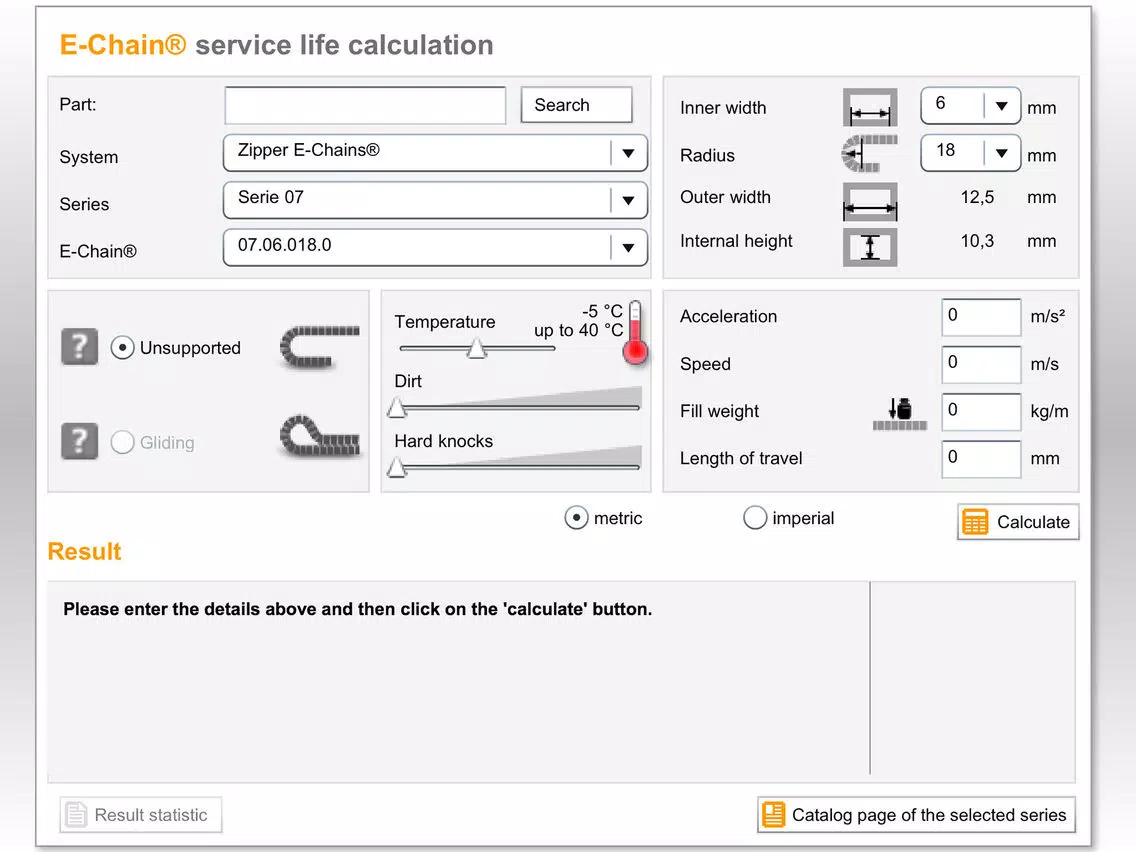
Task: Select the Gliding installation type
Action: 122,442
